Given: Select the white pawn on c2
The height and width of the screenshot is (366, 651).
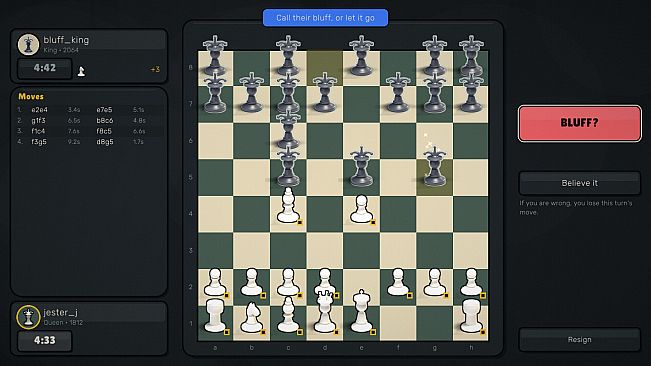Looking at the screenshot, I should 288,283.
